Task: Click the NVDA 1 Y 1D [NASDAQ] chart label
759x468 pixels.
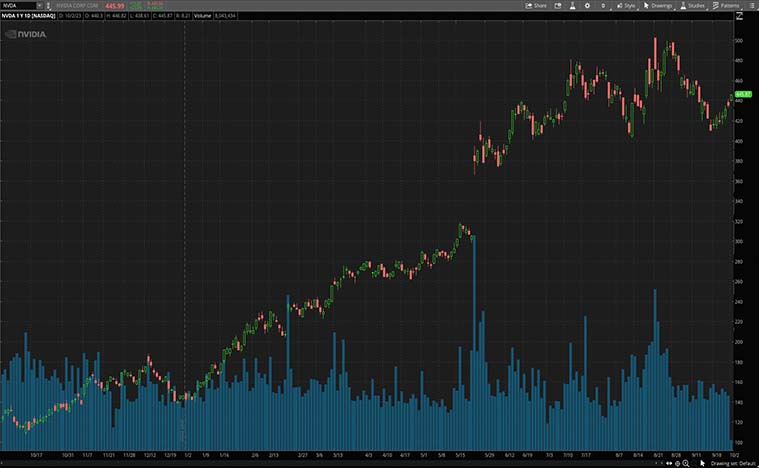Action: pos(28,16)
